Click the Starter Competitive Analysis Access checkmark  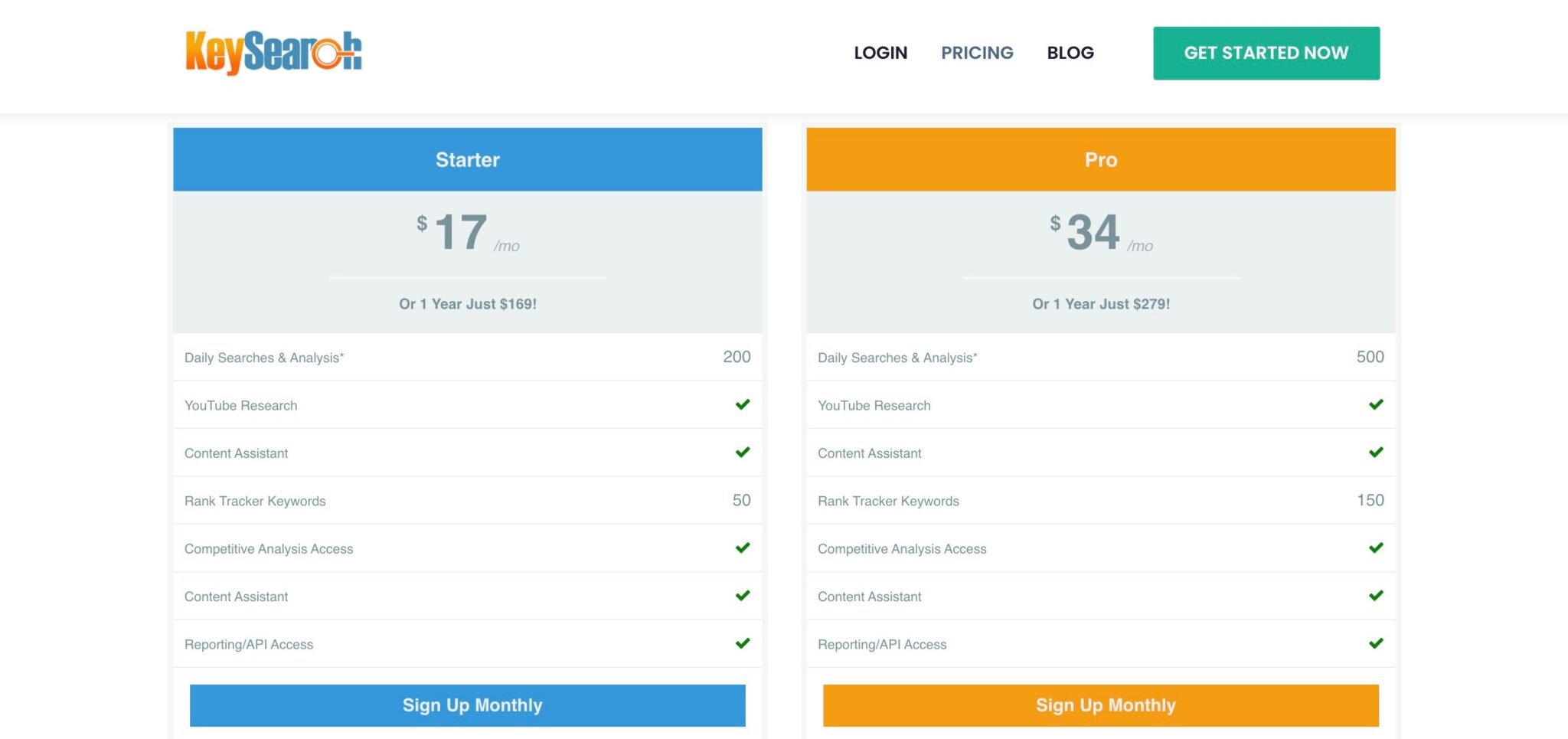[743, 548]
